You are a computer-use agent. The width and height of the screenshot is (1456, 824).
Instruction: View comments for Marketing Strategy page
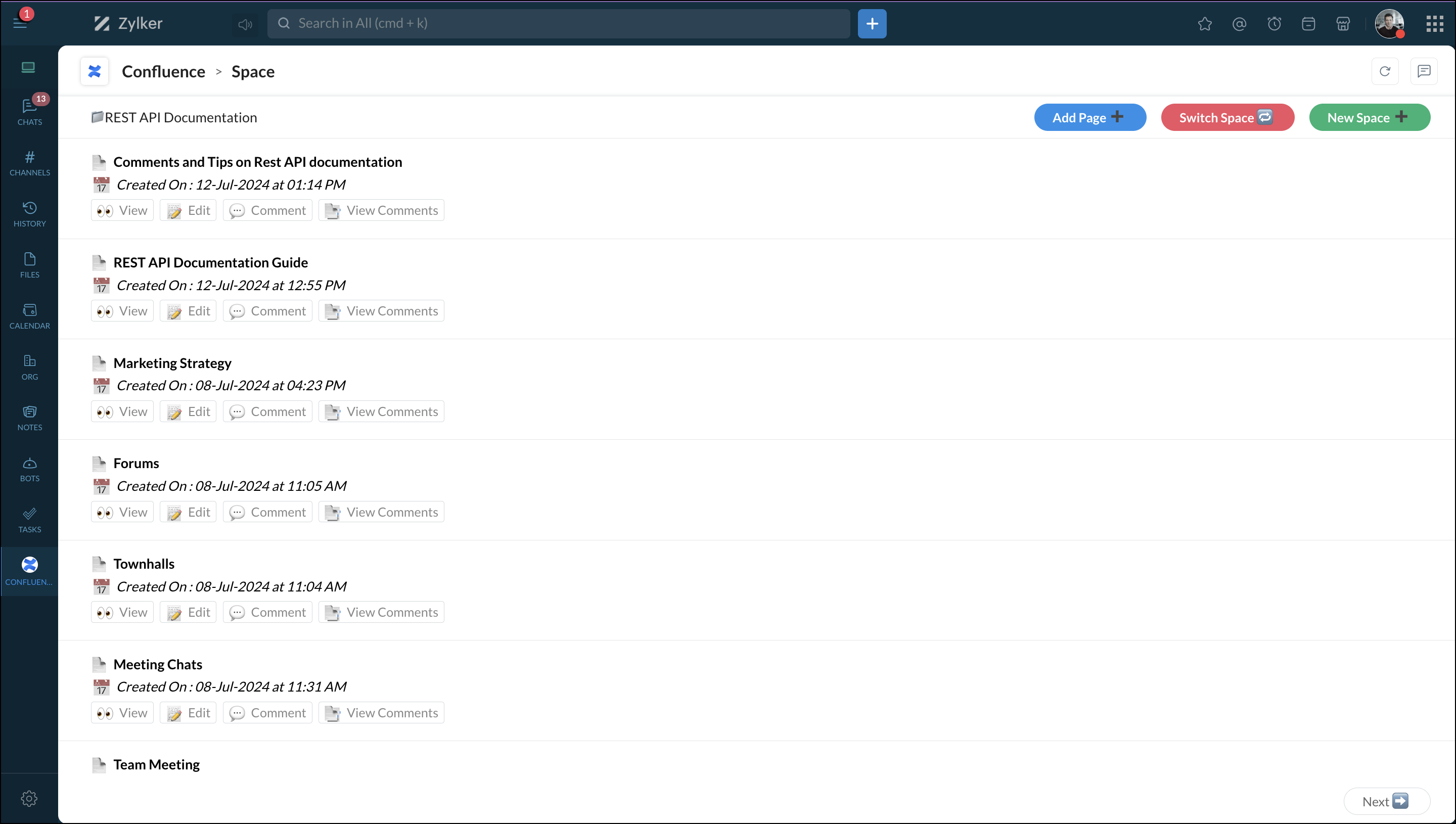tap(381, 411)
